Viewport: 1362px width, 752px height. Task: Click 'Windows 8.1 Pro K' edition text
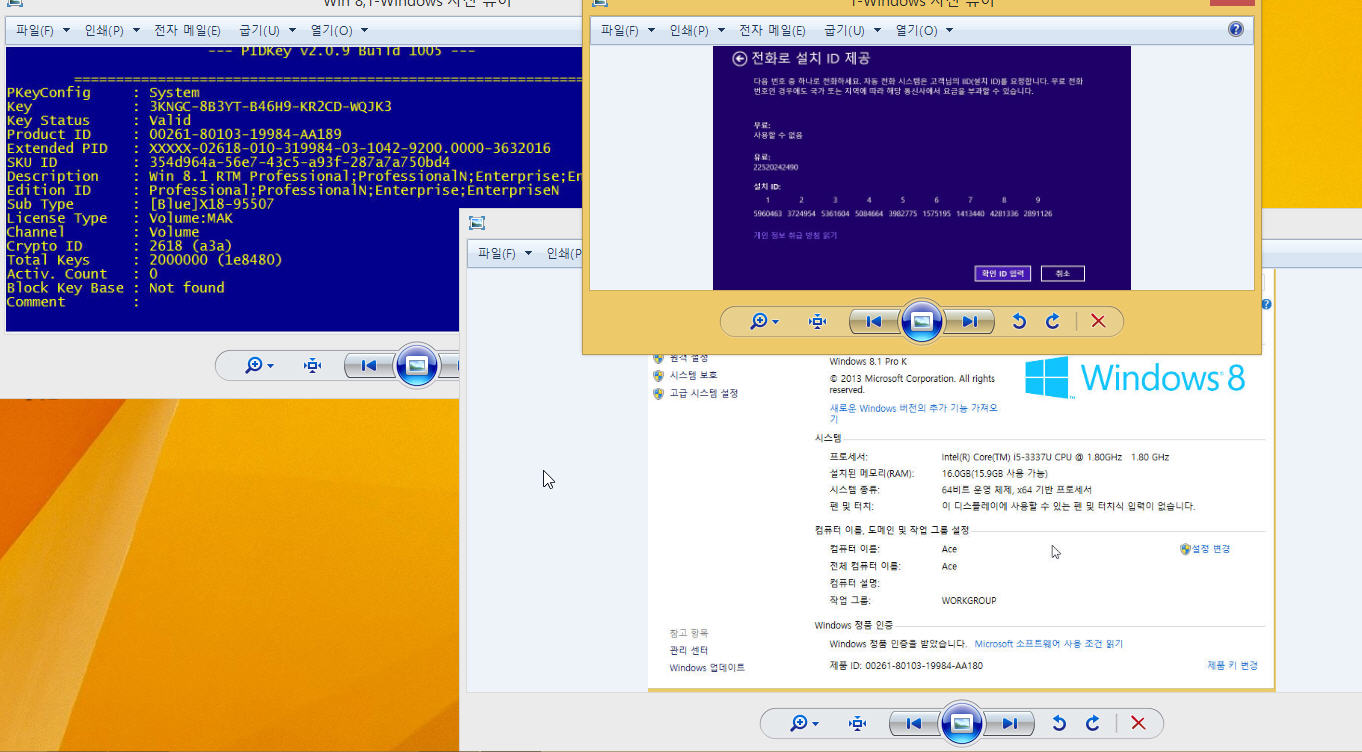(868, 361)
